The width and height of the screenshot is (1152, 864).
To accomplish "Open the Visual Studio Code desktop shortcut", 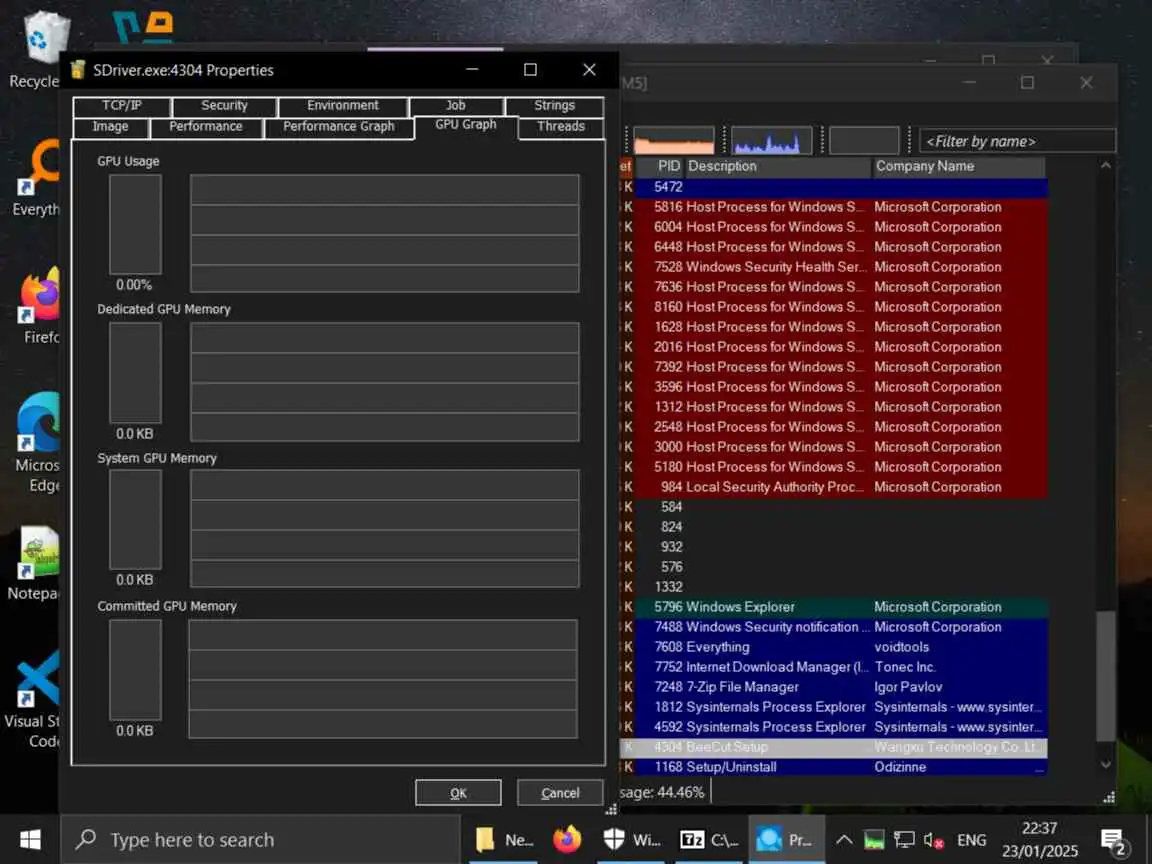I will 35,699.
